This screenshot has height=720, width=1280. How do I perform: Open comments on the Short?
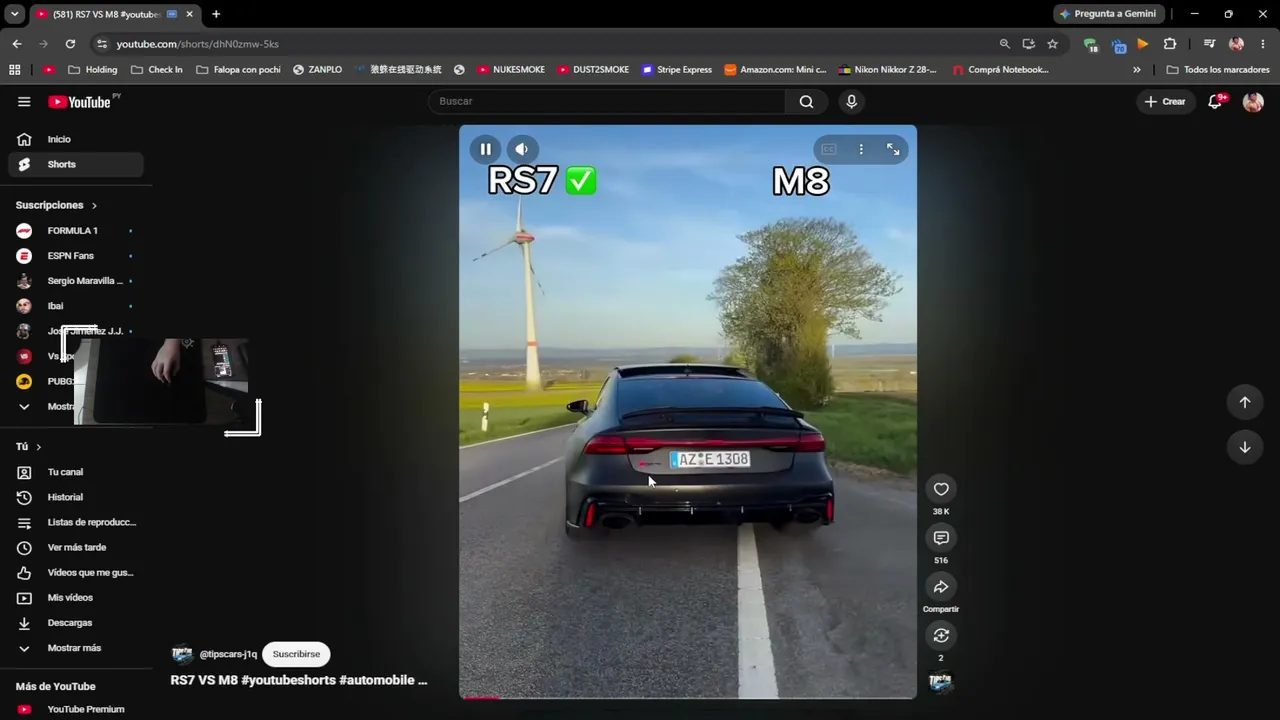pyautogui.click(x=941, y=538)
